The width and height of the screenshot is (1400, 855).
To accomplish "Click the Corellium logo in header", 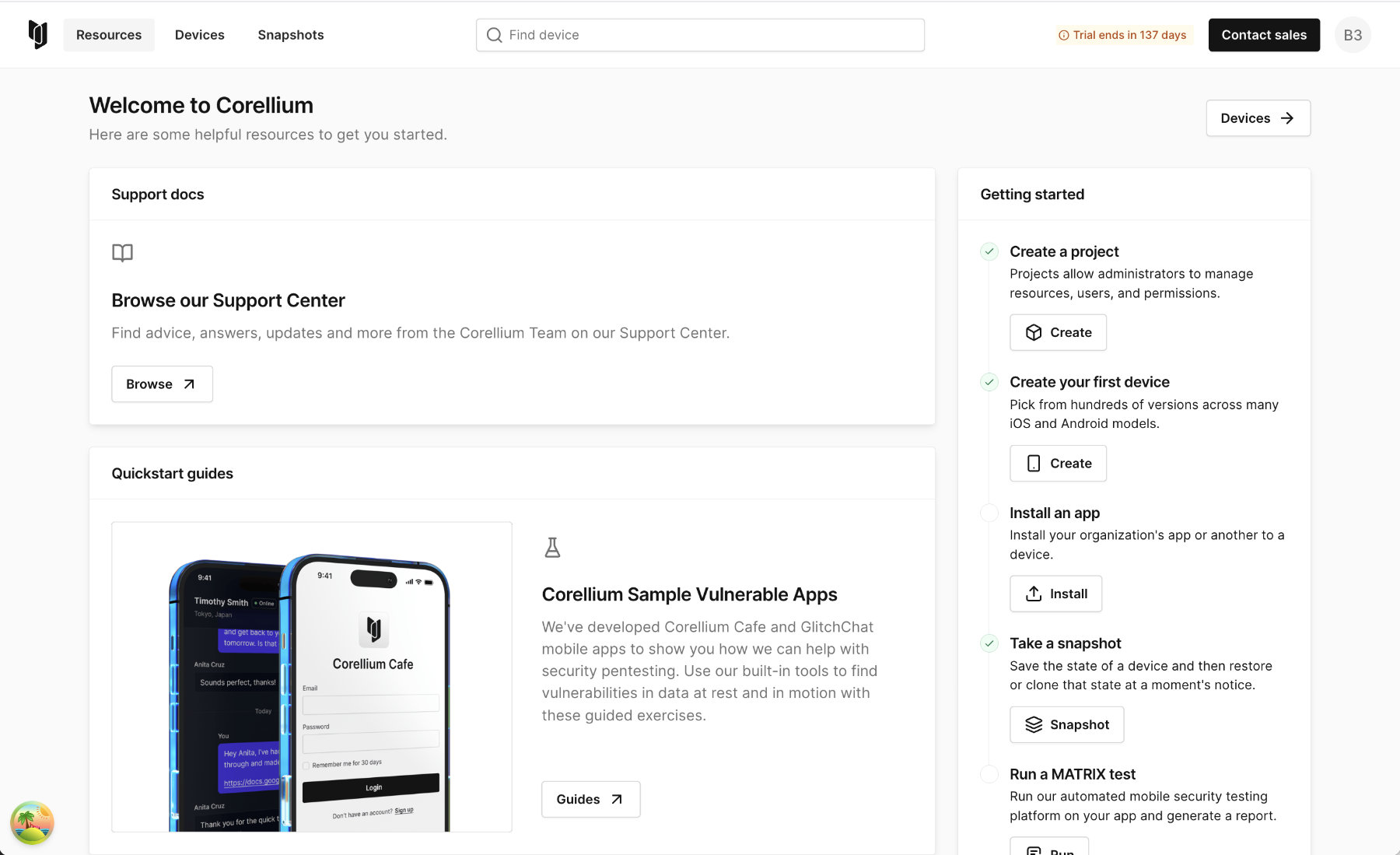I will [38, 35].
